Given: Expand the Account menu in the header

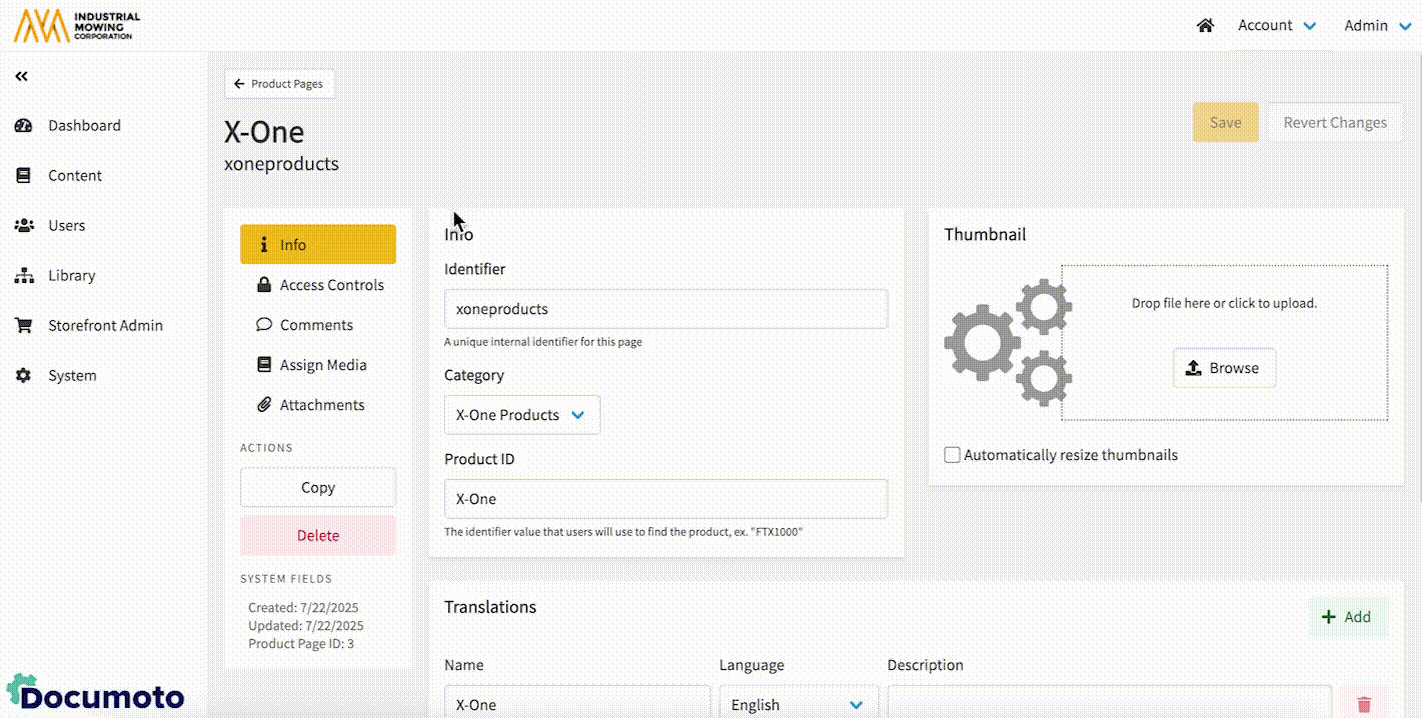Looking at the screenshot, I should tap(1276, 25).
